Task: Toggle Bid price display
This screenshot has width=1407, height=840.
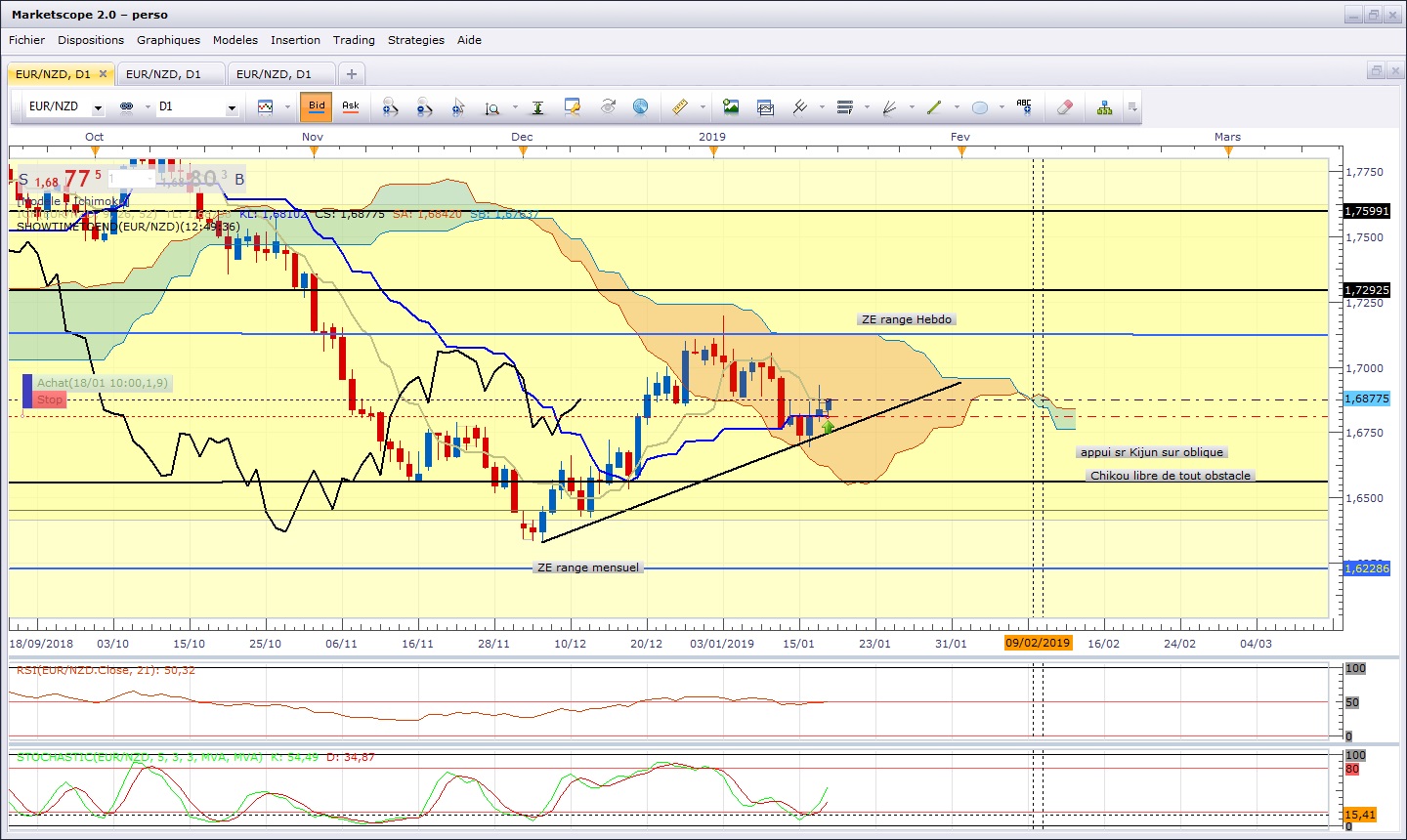Action: 317,106
